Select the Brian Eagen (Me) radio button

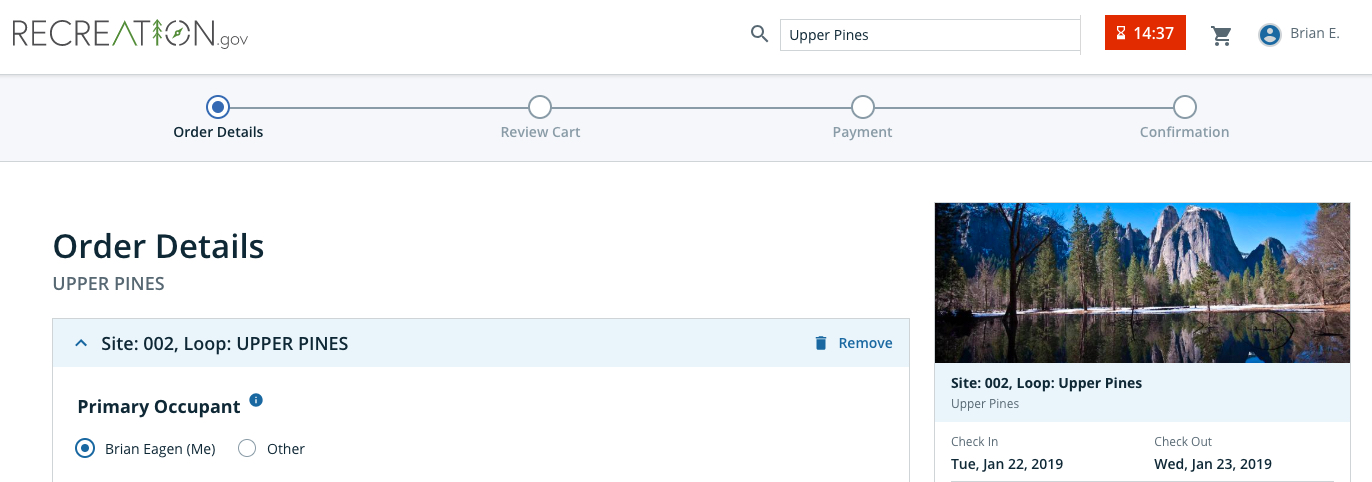click(x=85, y=449)
